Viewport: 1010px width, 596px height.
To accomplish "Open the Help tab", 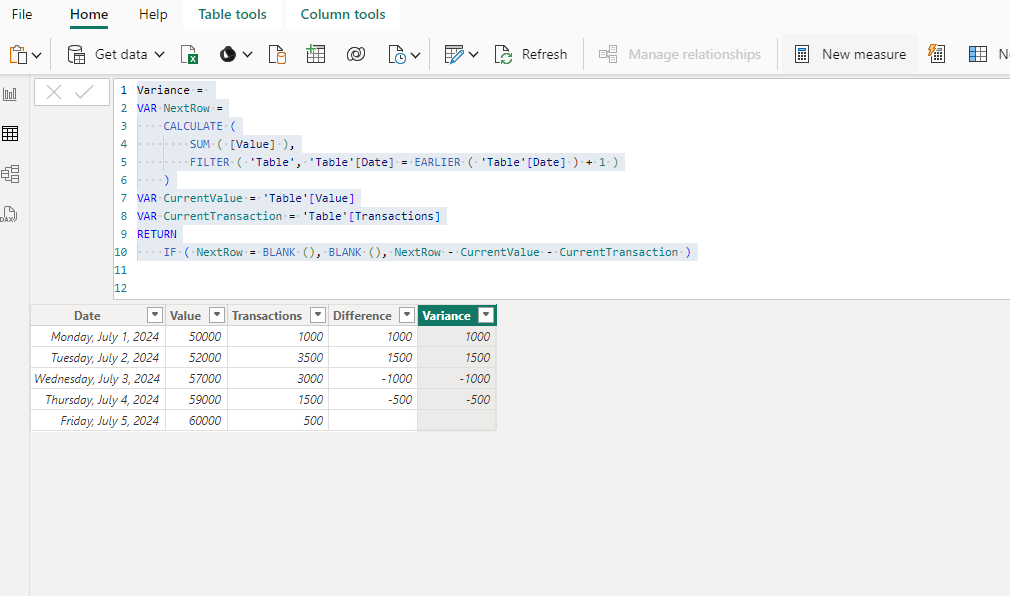I will 153,14.
